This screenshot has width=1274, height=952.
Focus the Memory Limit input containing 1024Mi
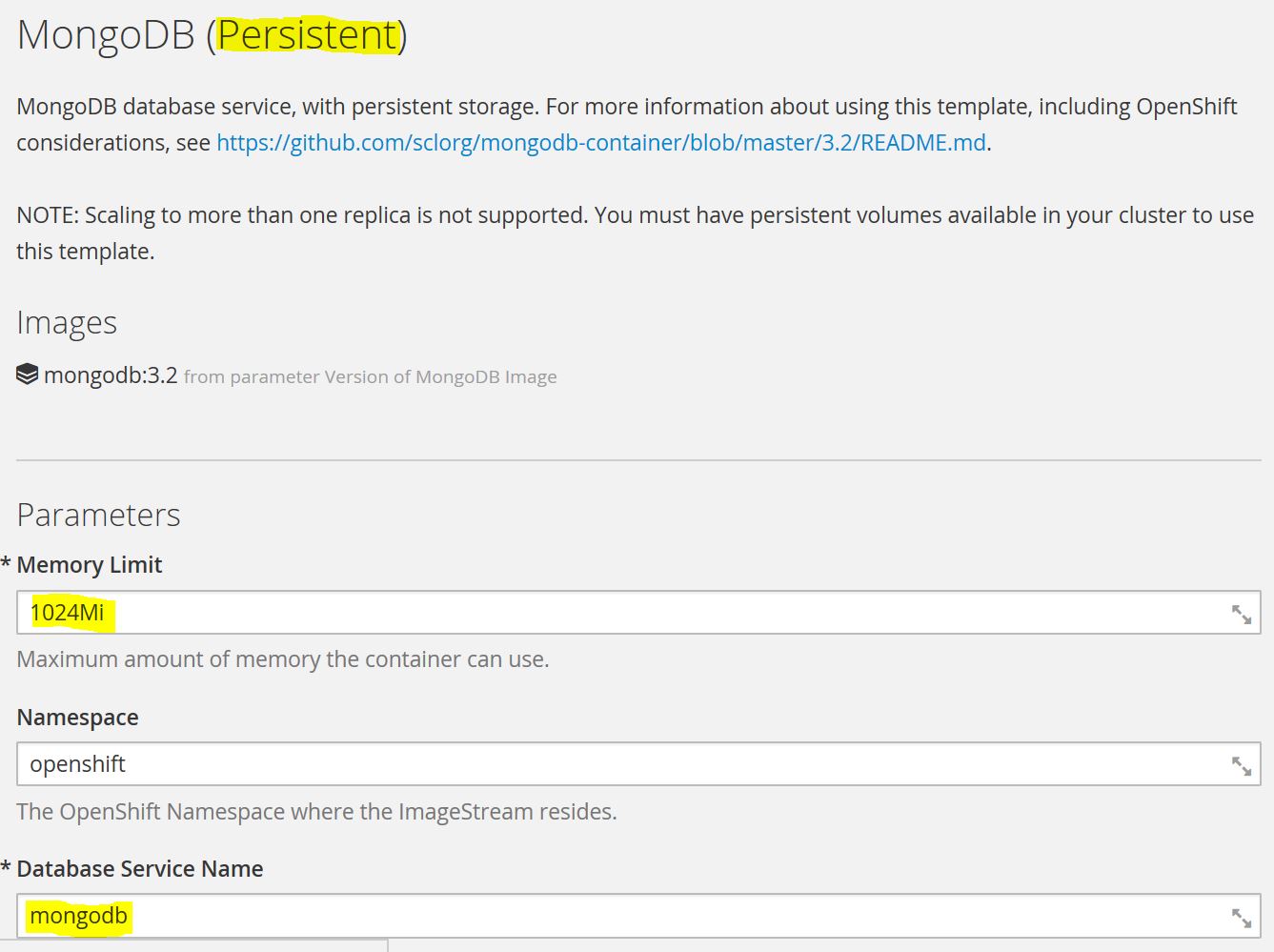click(x=619, y=613)
